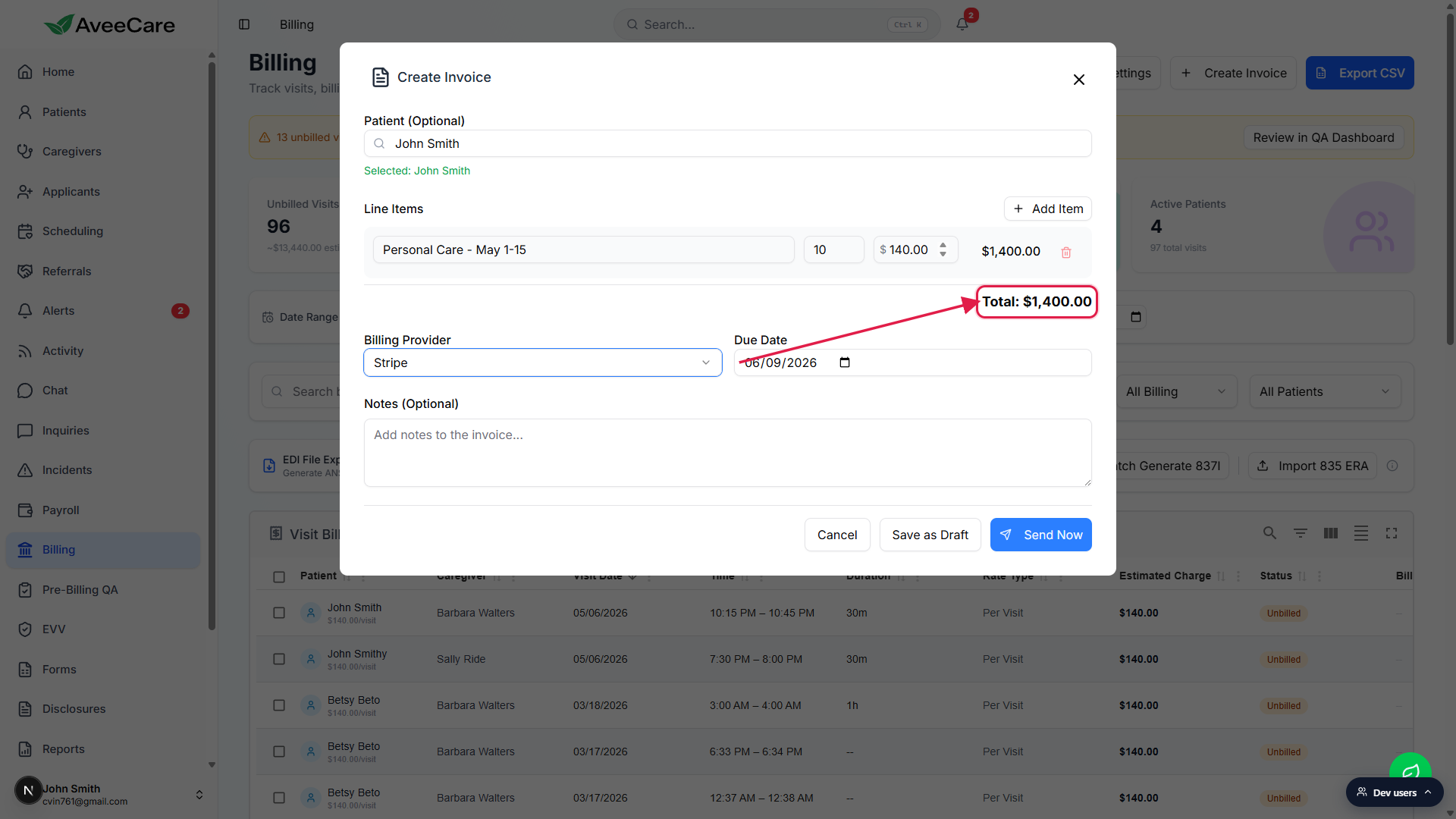Expand user account switcher
The width and height of the screenshot is (1456, 819).
coord(199,795)
